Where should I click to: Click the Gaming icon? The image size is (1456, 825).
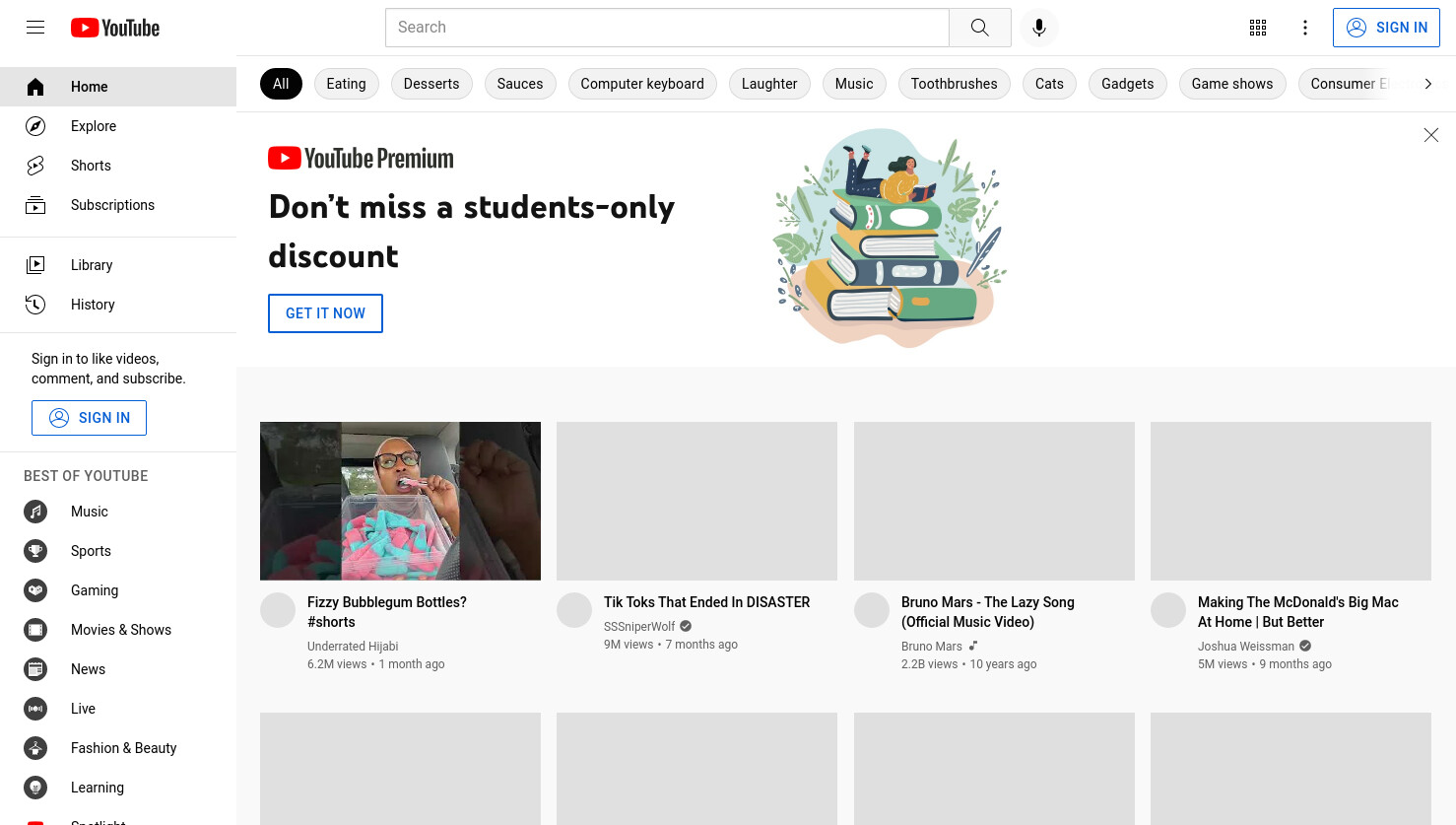pyautogui.click(x=35, y=590)
